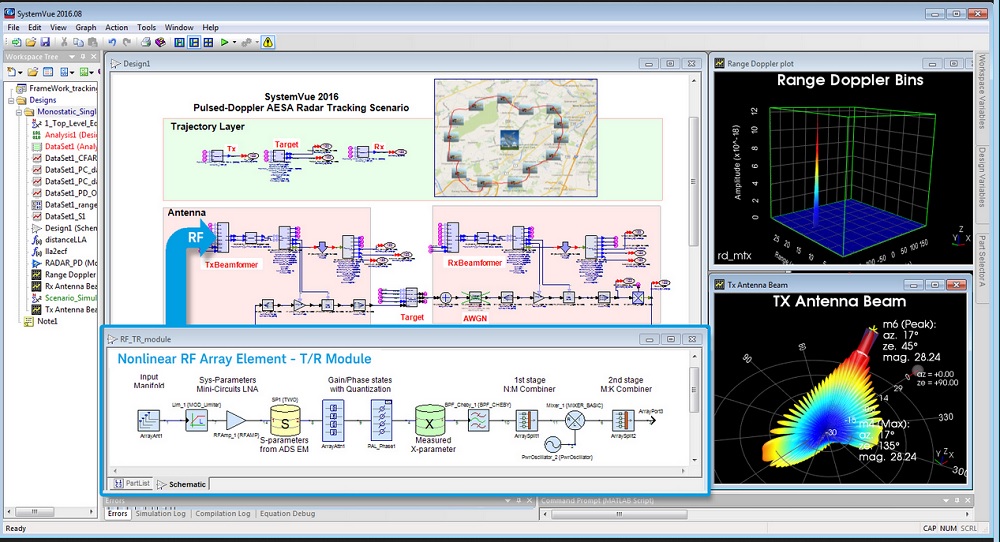This screenshot has height=542, width=1000.
Task: Open the Simulation Log tab
Action: (x=160, y=513)
